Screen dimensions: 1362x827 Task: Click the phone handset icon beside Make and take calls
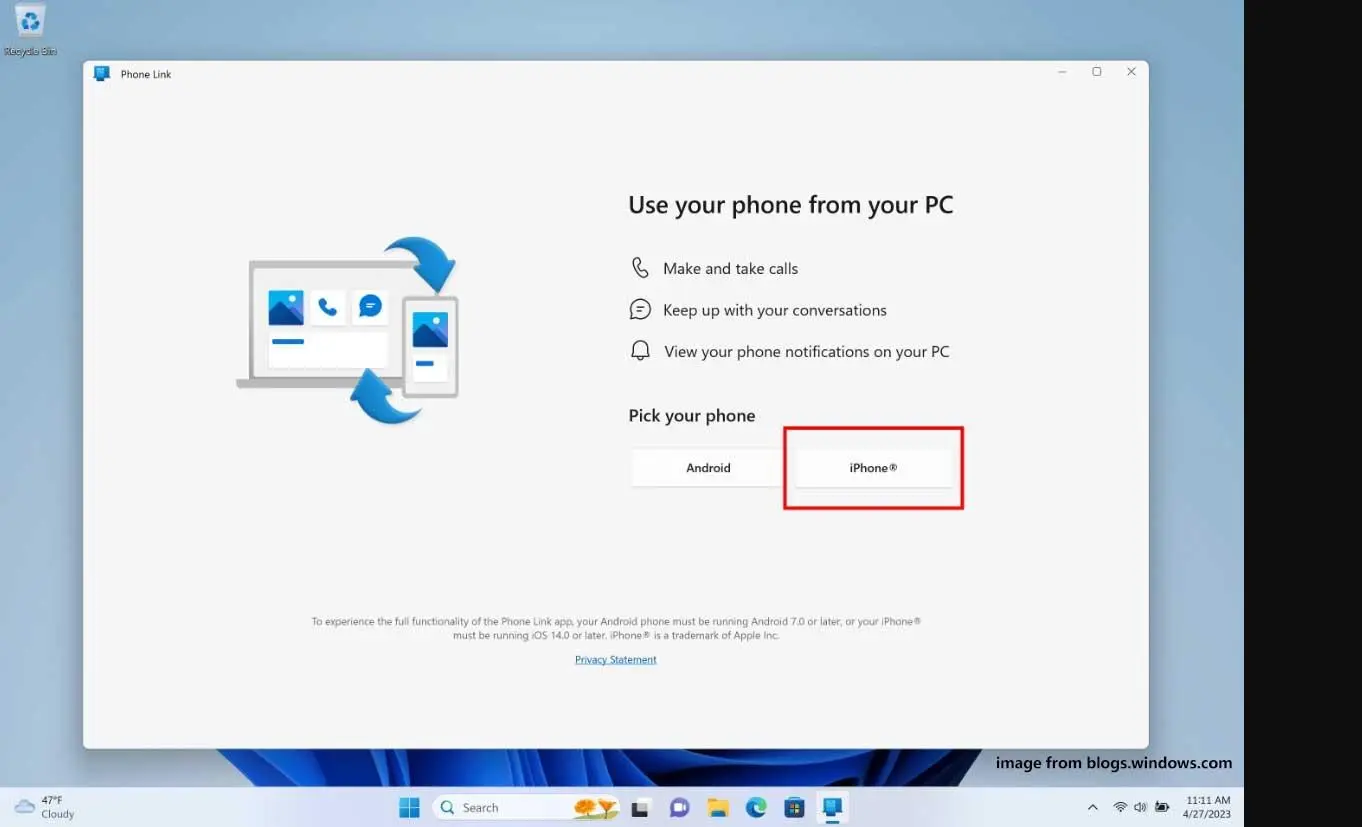[640, 268]
